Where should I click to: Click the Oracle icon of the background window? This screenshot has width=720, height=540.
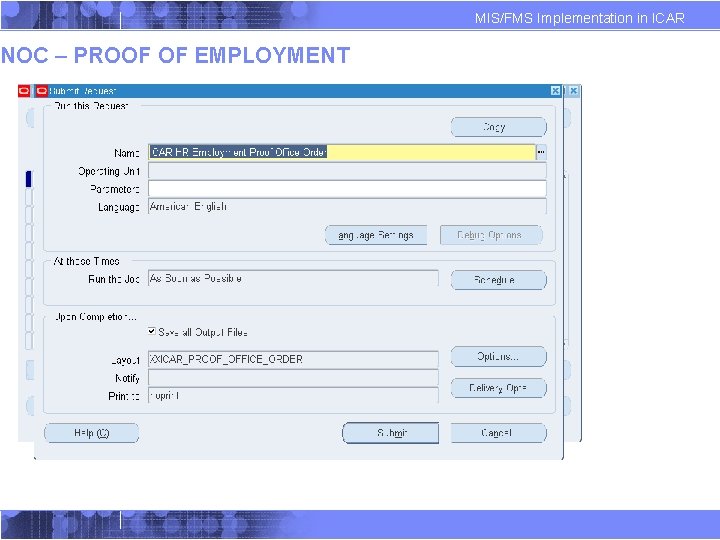(24, 91)
